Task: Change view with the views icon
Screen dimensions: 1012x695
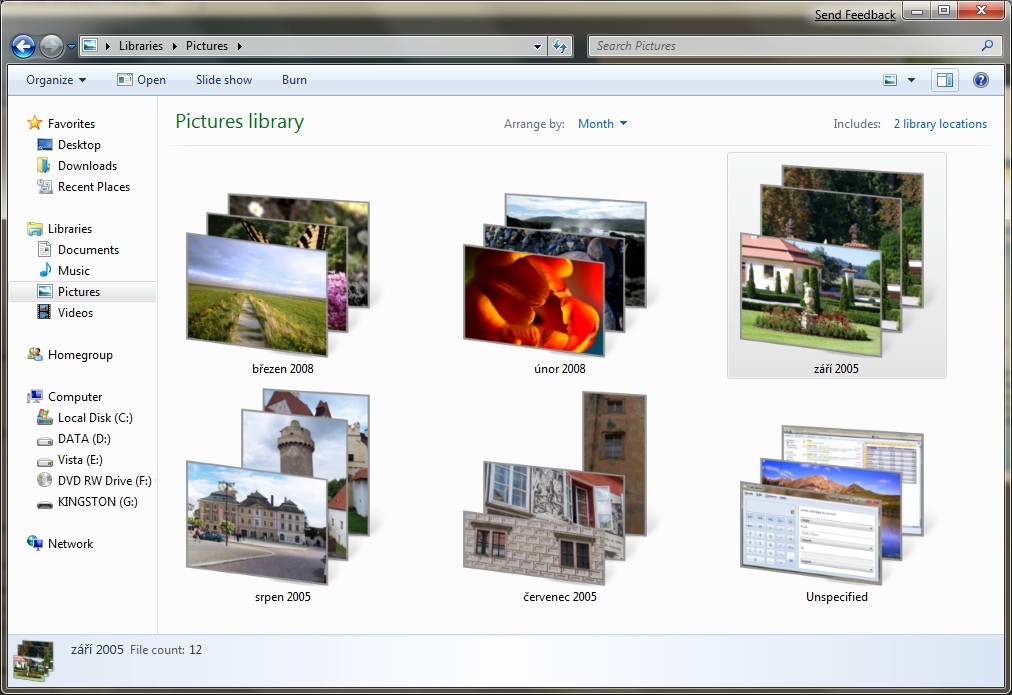Action: 890,80
